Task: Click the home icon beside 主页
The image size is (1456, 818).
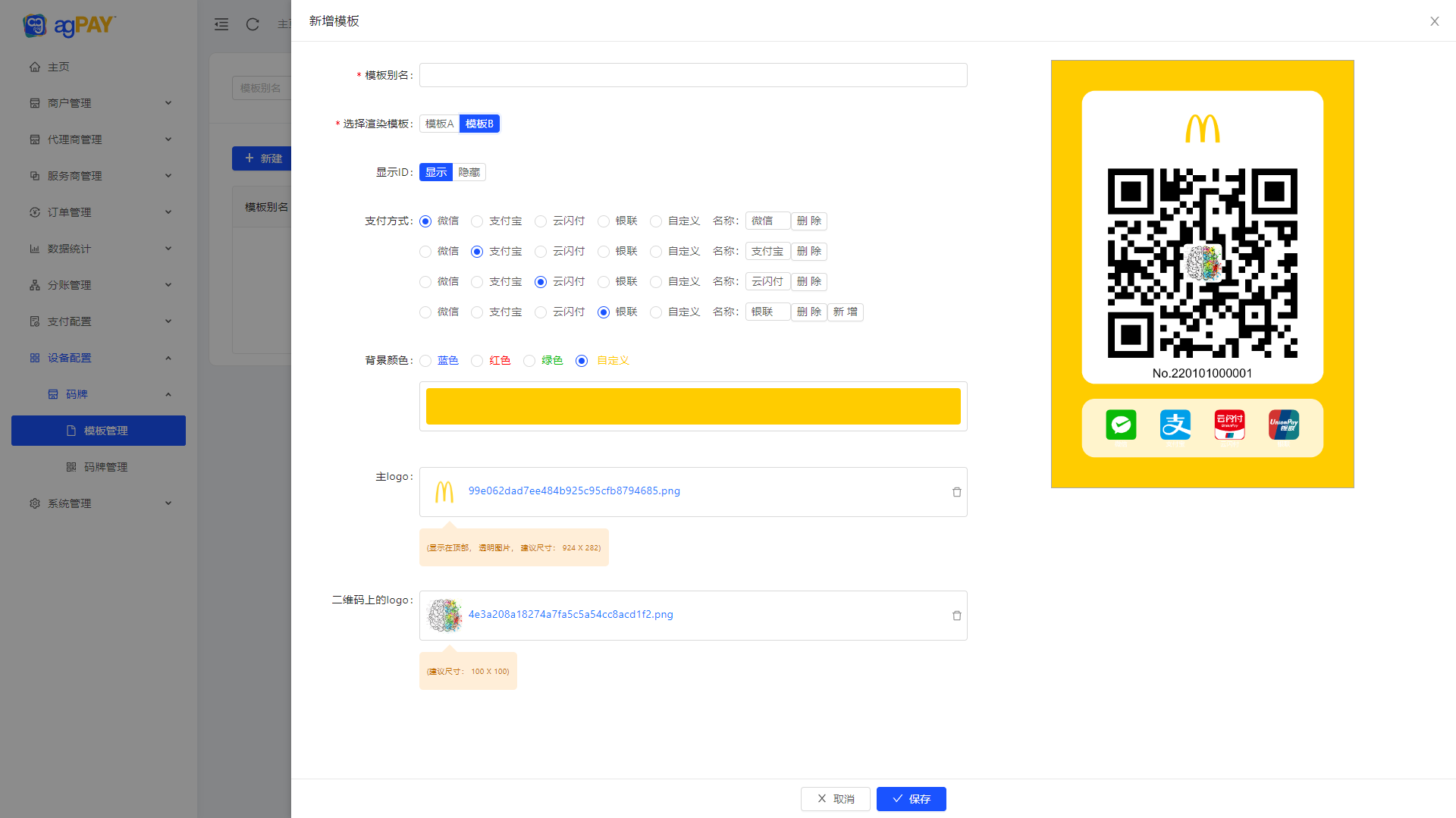Action: point(35,67)
